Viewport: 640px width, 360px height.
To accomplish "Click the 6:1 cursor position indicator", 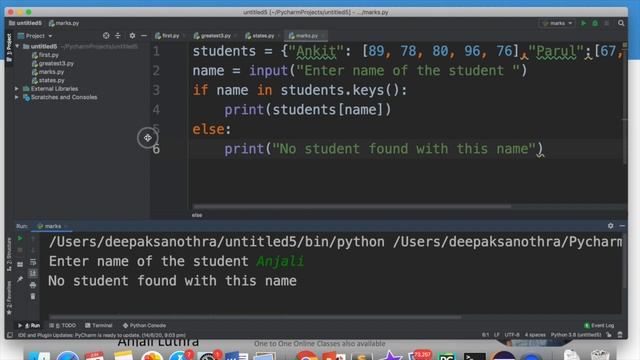I will 485,335.
